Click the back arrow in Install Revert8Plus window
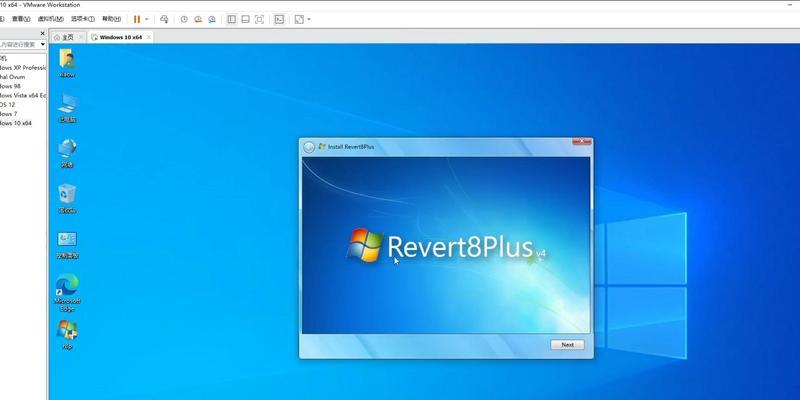This screenshot has height=400, width=800. tap(309, 147)
